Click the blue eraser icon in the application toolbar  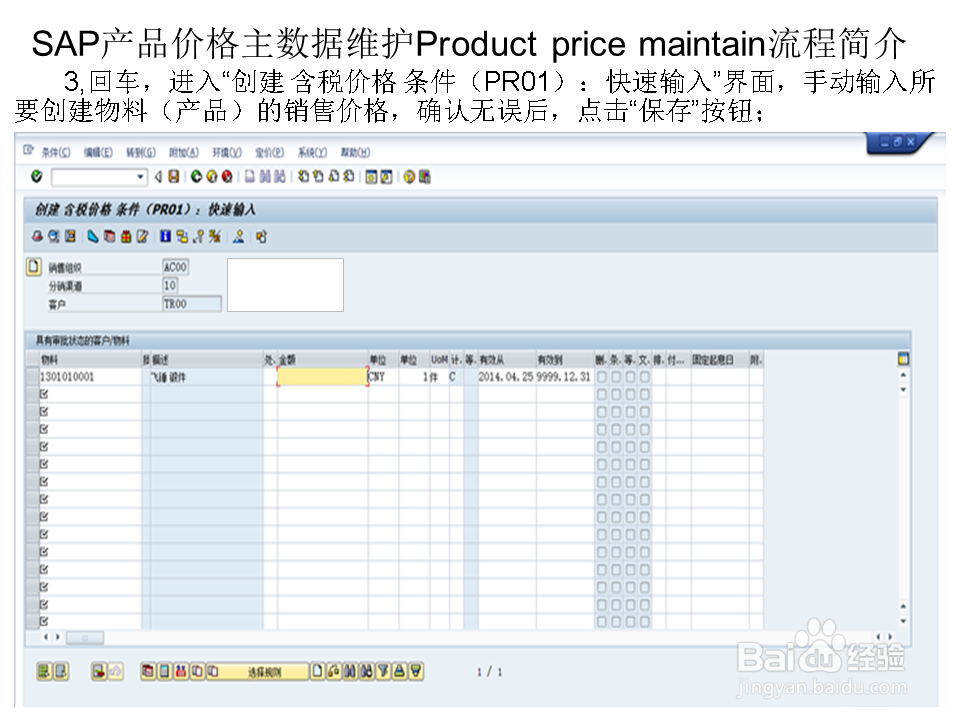(93, 236)
